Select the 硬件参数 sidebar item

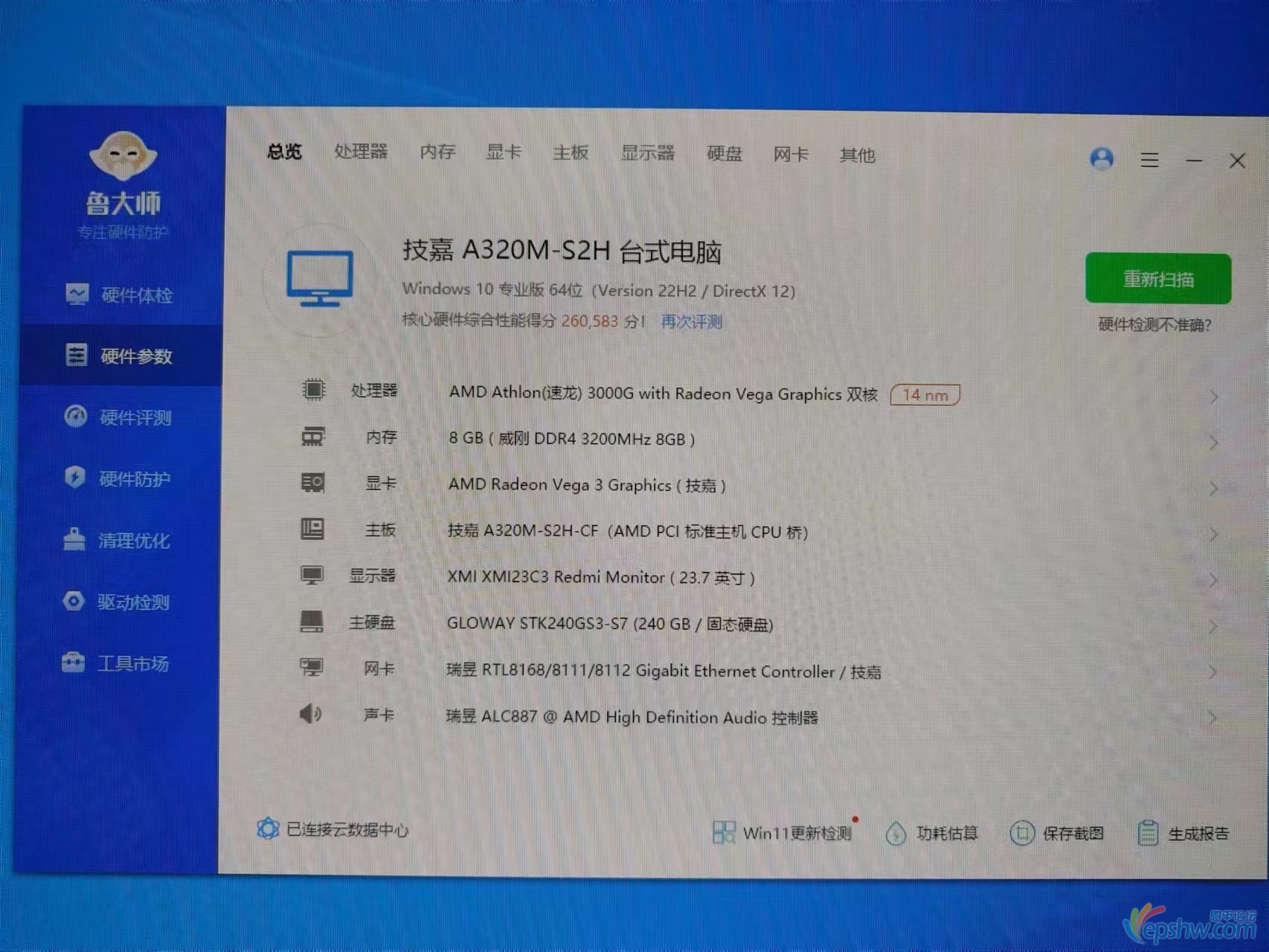tap(119, 356)
